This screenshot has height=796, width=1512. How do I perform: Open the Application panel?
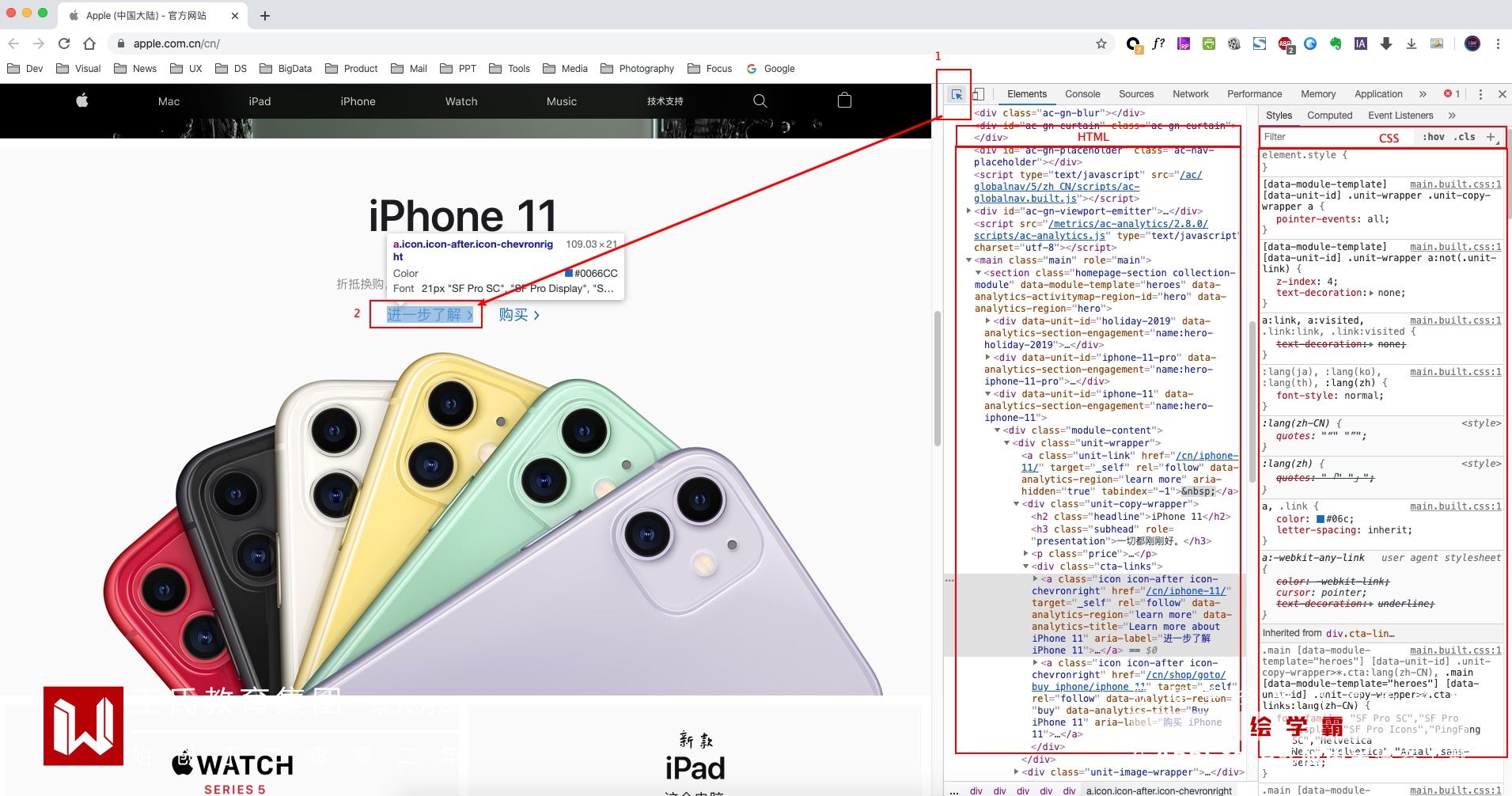(x=1378, y=94)
